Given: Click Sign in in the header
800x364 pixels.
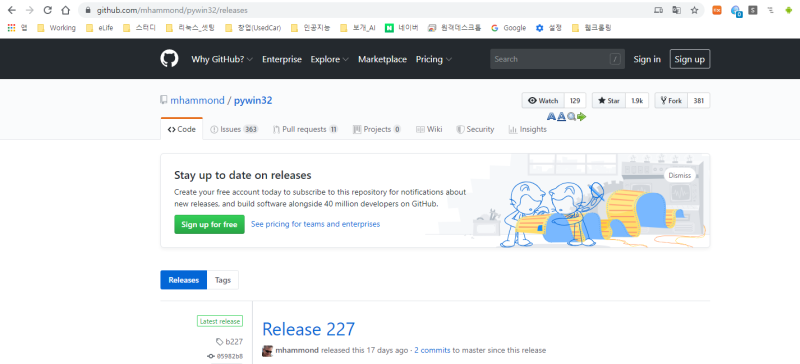Looking at the screenshot, I should coord(647,59).
